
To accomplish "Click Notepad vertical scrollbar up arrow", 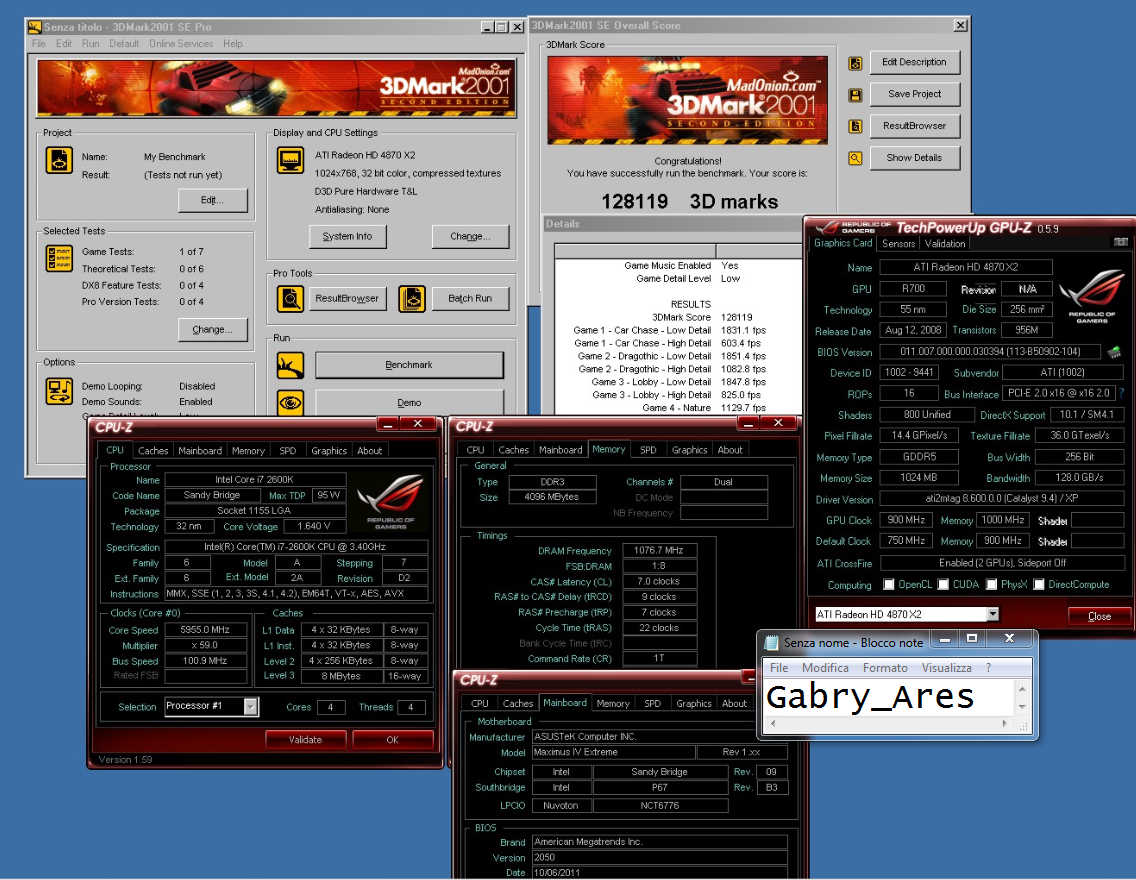I will (1022, 688).
